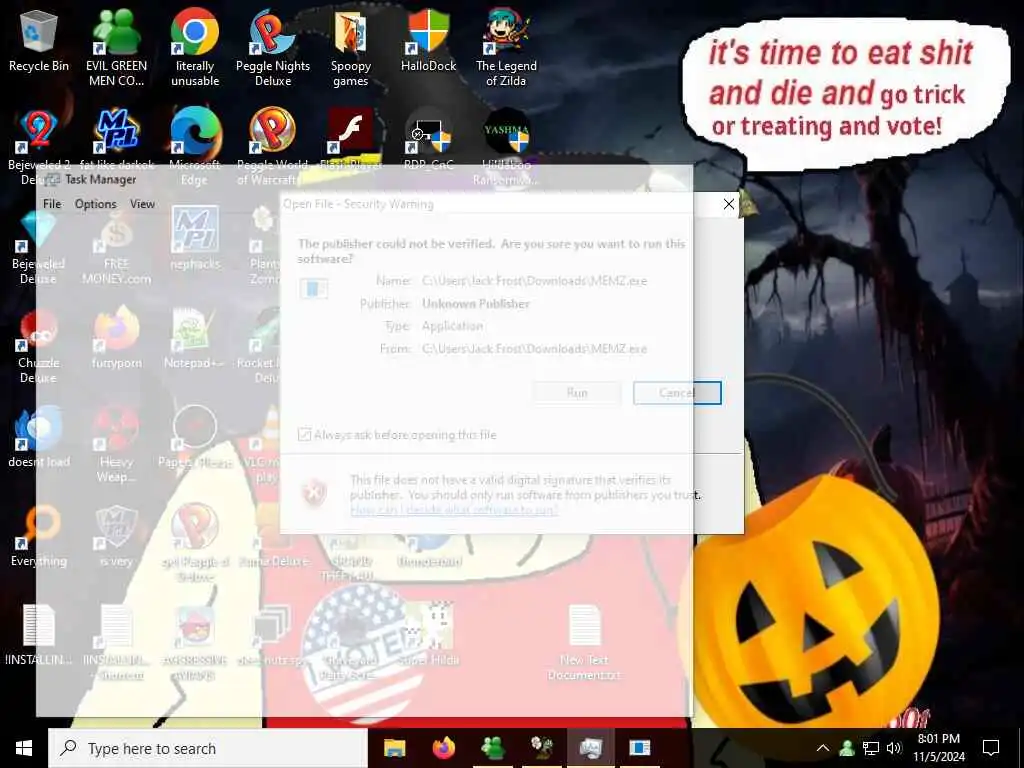Uncheck Always ask before opening this file
This screenshot has height=768, width=1024.
304,434
